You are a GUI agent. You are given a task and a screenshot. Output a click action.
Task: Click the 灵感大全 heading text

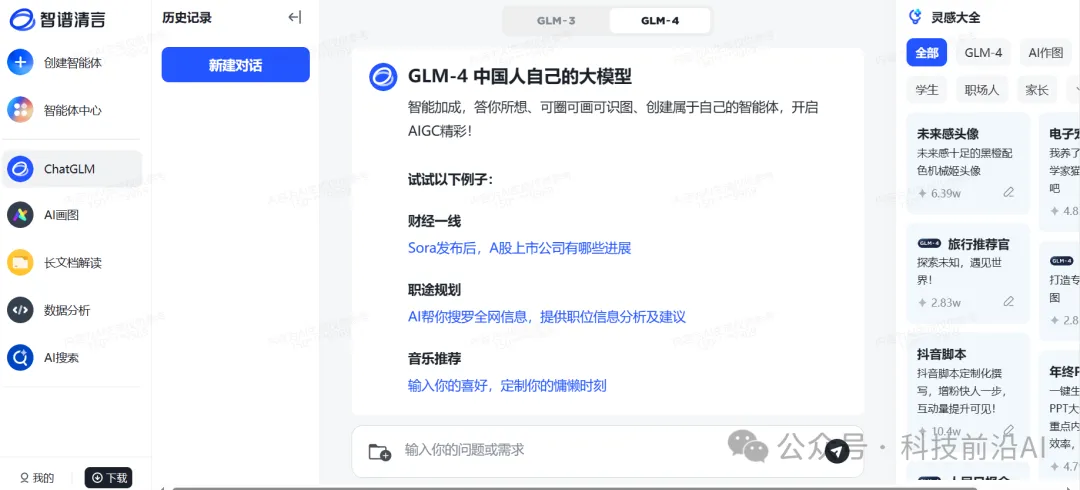(x=955, y=17)
